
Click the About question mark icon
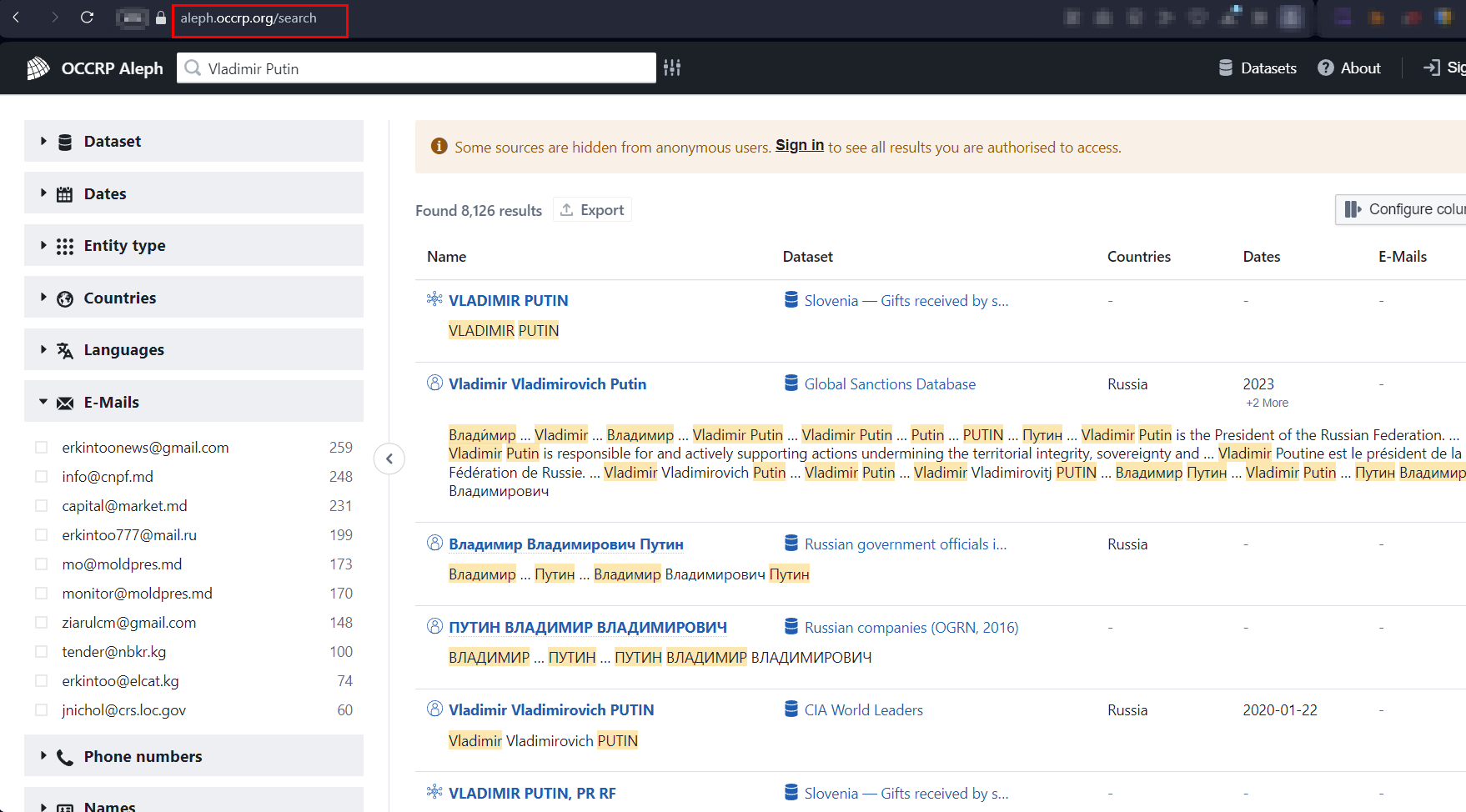click(x=1326, y=68)
